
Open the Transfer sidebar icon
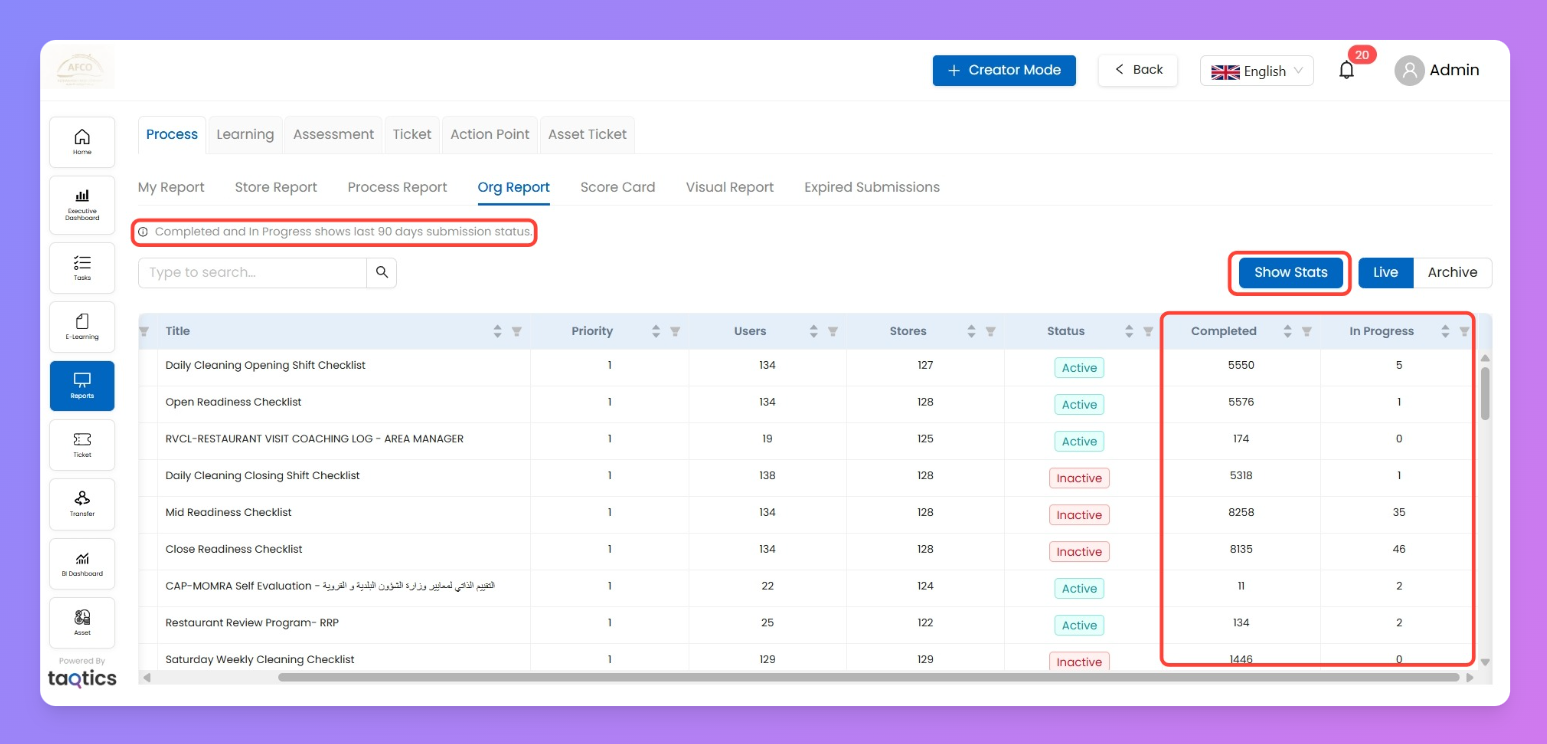(x=82, y=503)
